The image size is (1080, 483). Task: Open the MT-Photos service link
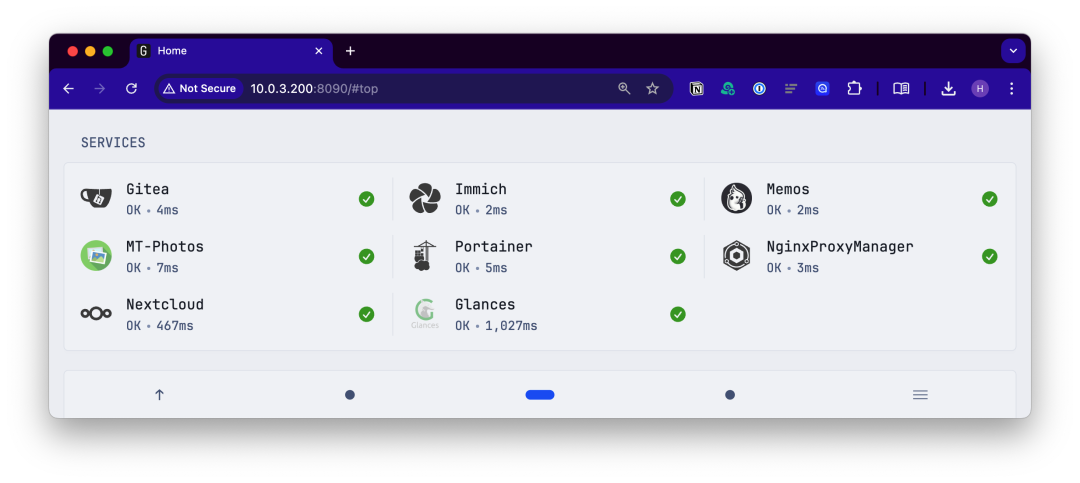(165, 247)
